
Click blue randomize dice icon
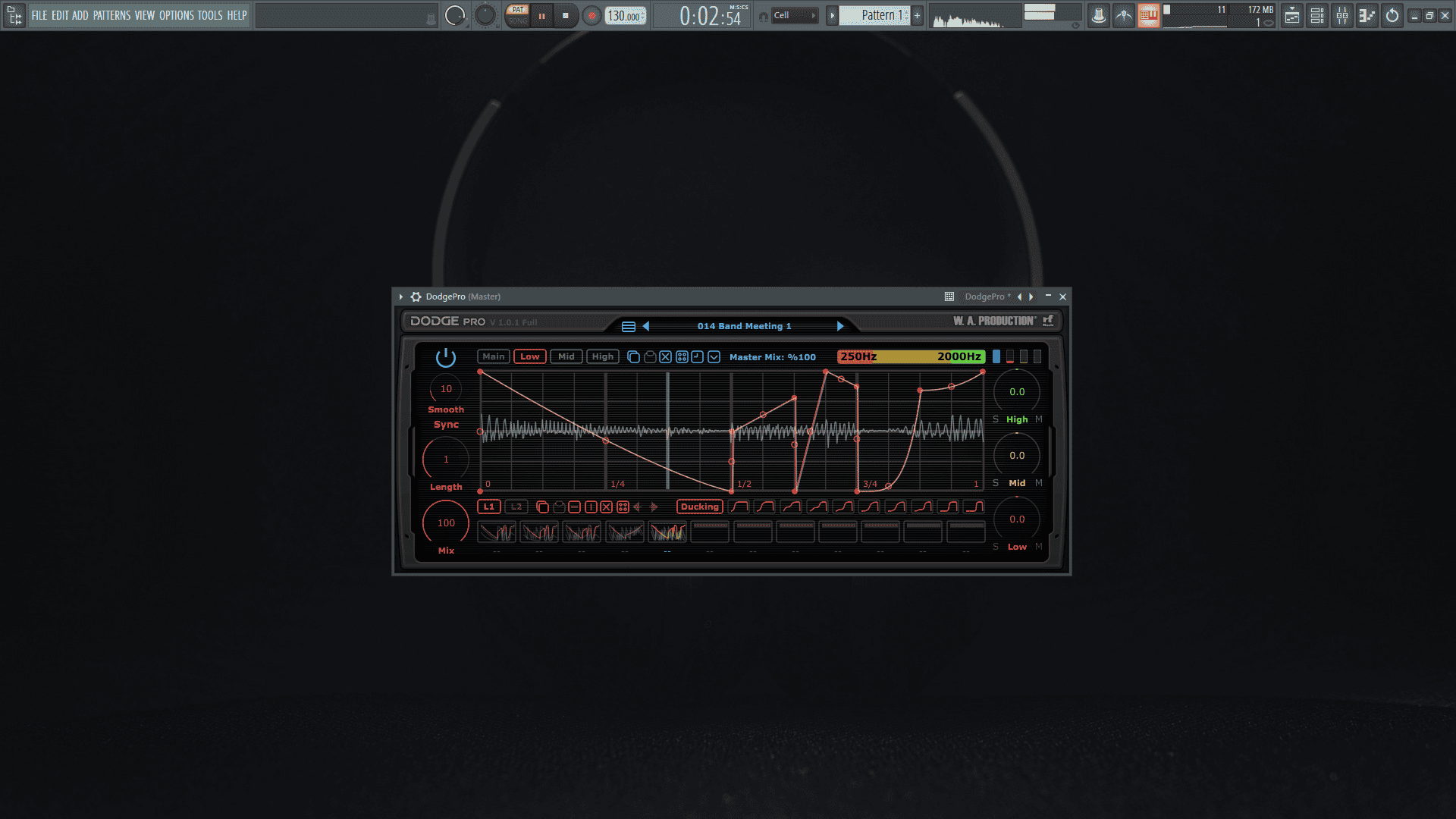[682, 356]
